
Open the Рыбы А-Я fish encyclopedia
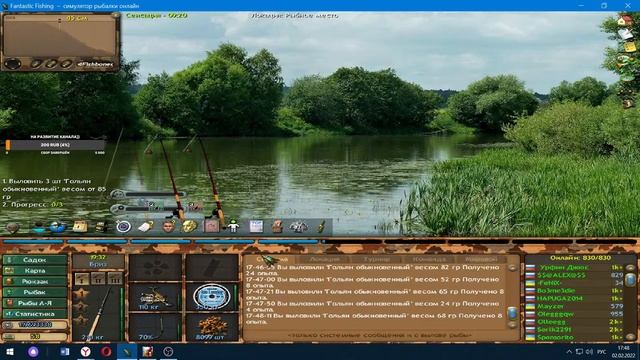[35, 303]
